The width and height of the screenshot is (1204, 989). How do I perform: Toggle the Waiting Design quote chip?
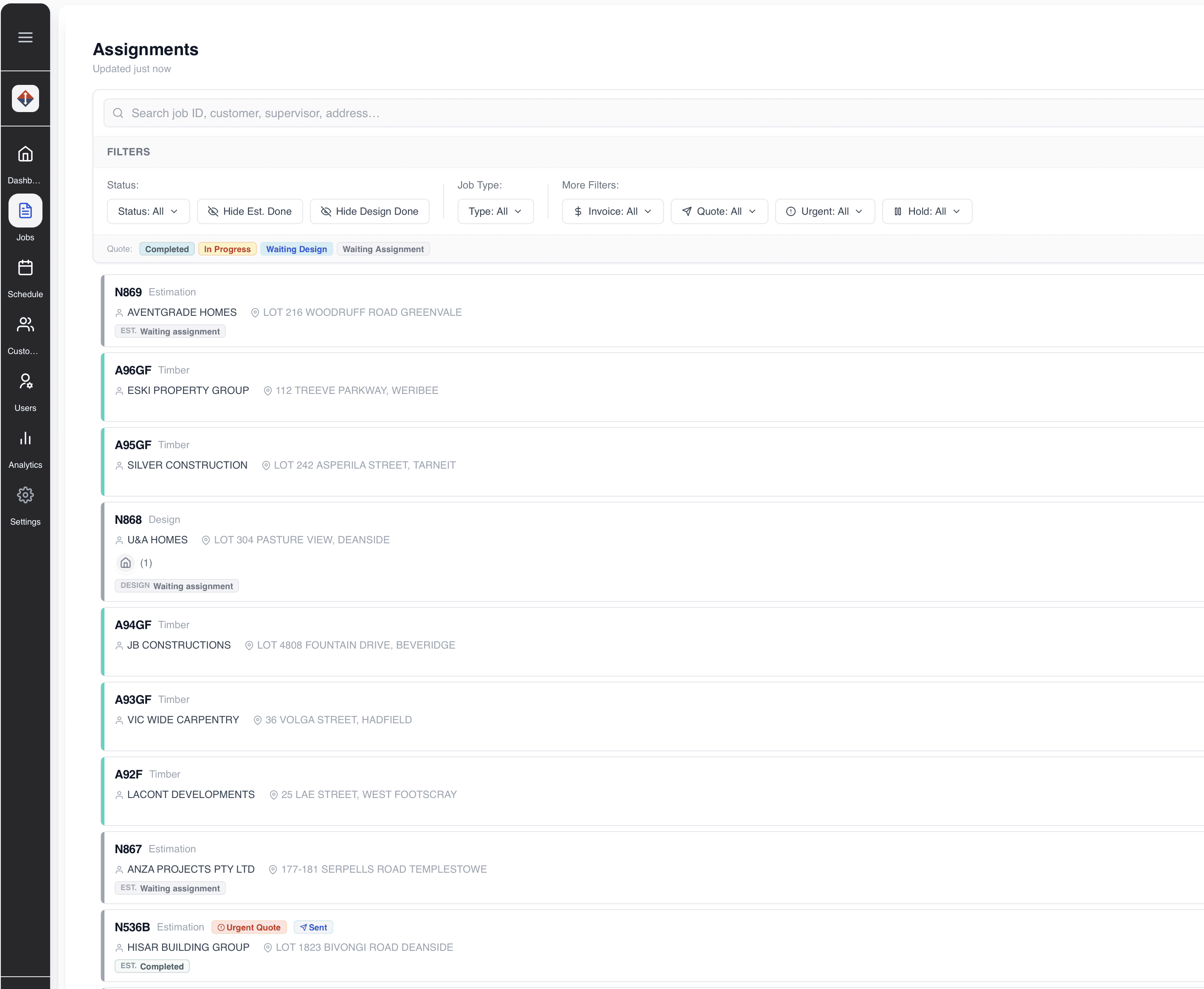[x=296, y=249]
